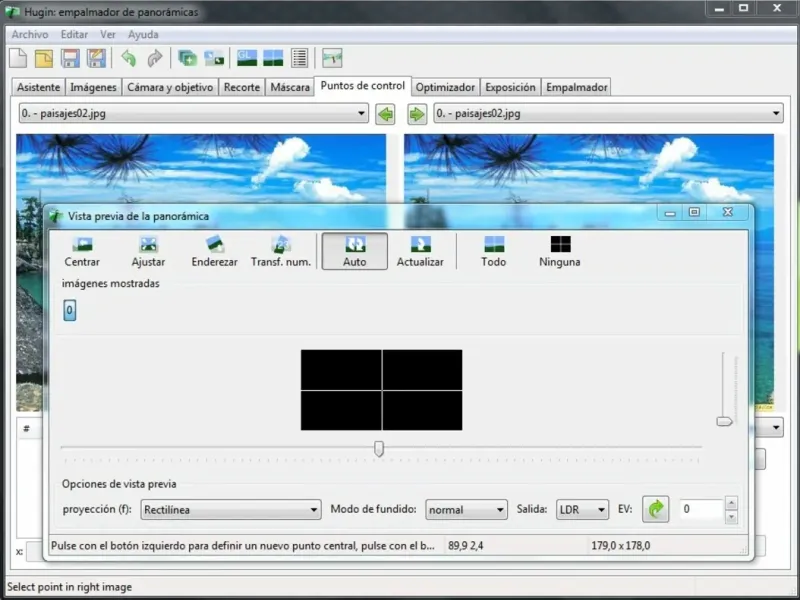Click the 89,9 2,4 coordinates text
Viewport: 800px width, 600px height.
(x=466, y=546)
